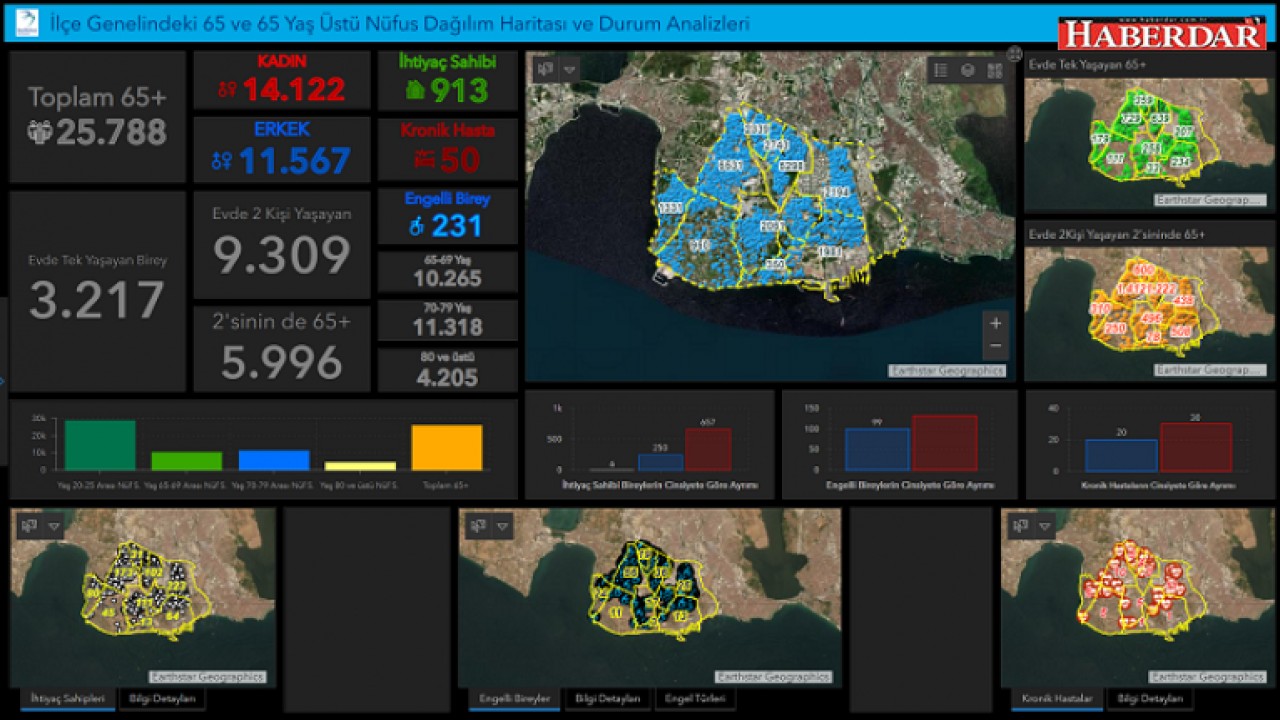The image size is (1280, 720).
Task: Expand dropdown arrow on İhtiyaç Sahipleri map
Action: click(54, 525)
